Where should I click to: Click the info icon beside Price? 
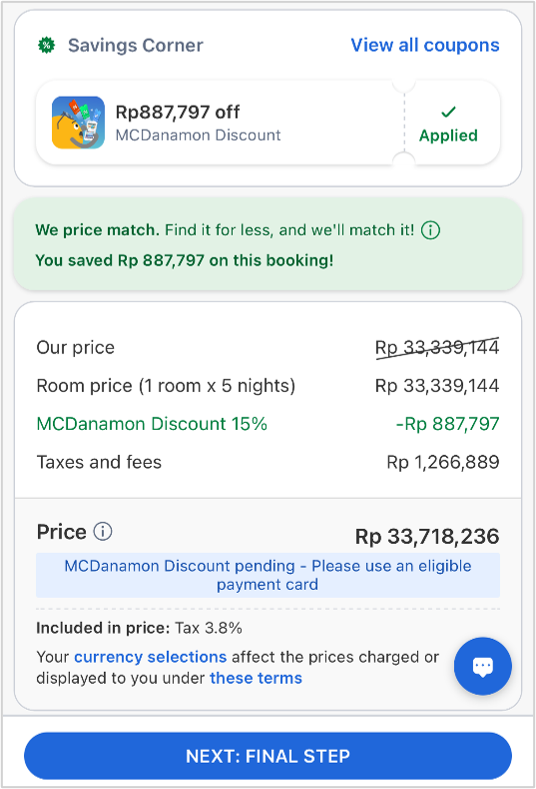pos(103,531)
